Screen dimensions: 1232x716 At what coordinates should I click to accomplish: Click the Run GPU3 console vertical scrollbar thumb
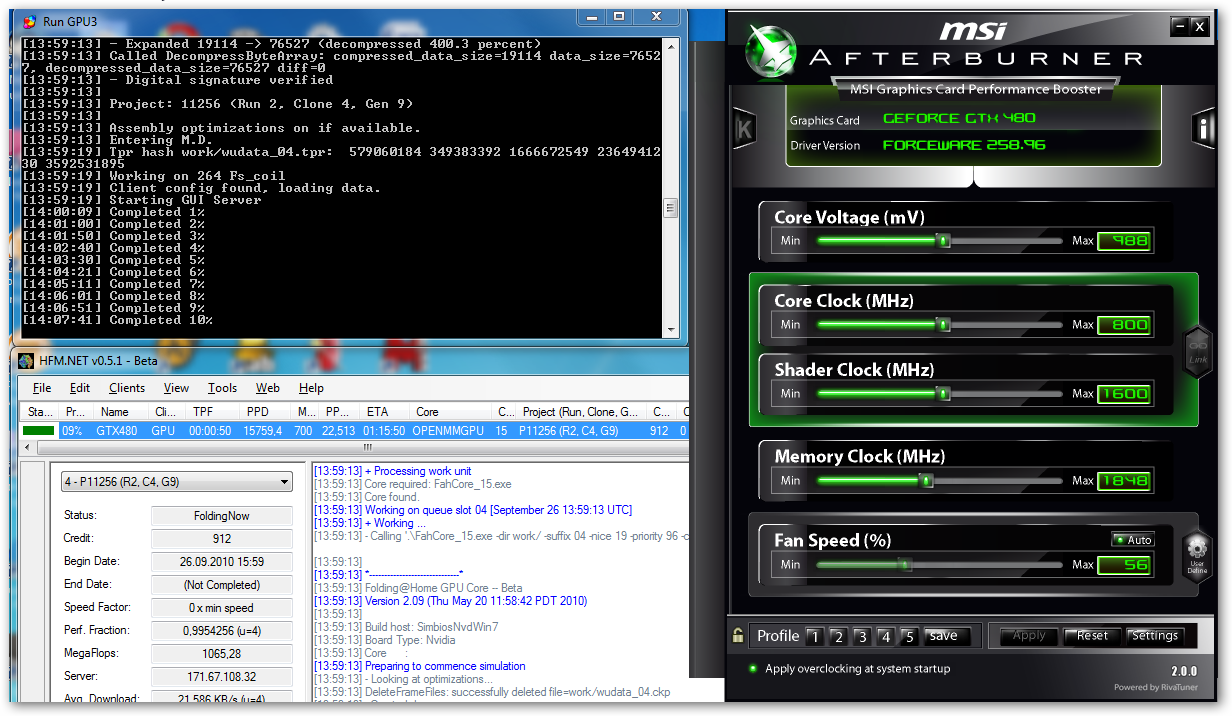(x=671, y=209)
